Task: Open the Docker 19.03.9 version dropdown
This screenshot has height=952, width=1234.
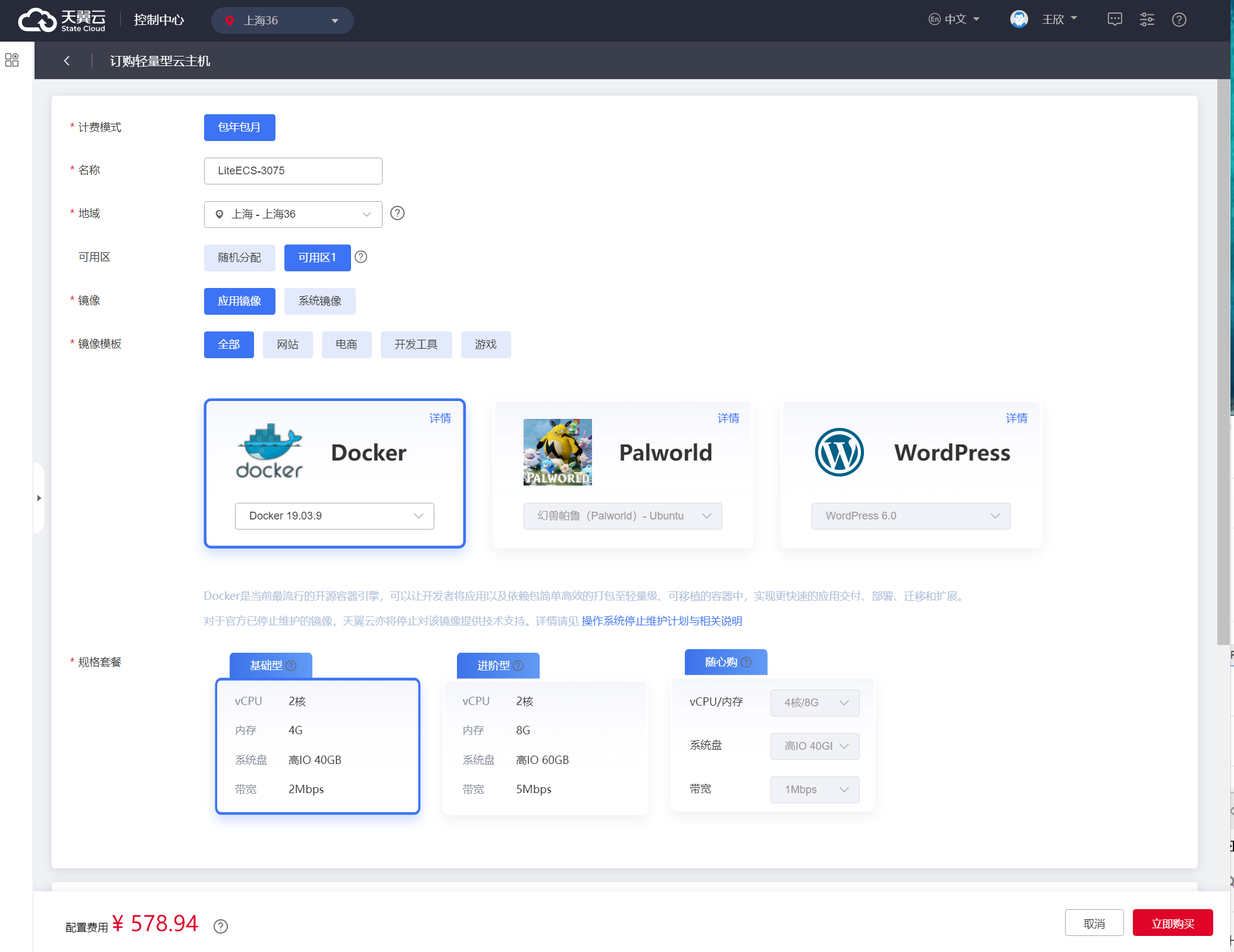Action: (x=334, y=516)
